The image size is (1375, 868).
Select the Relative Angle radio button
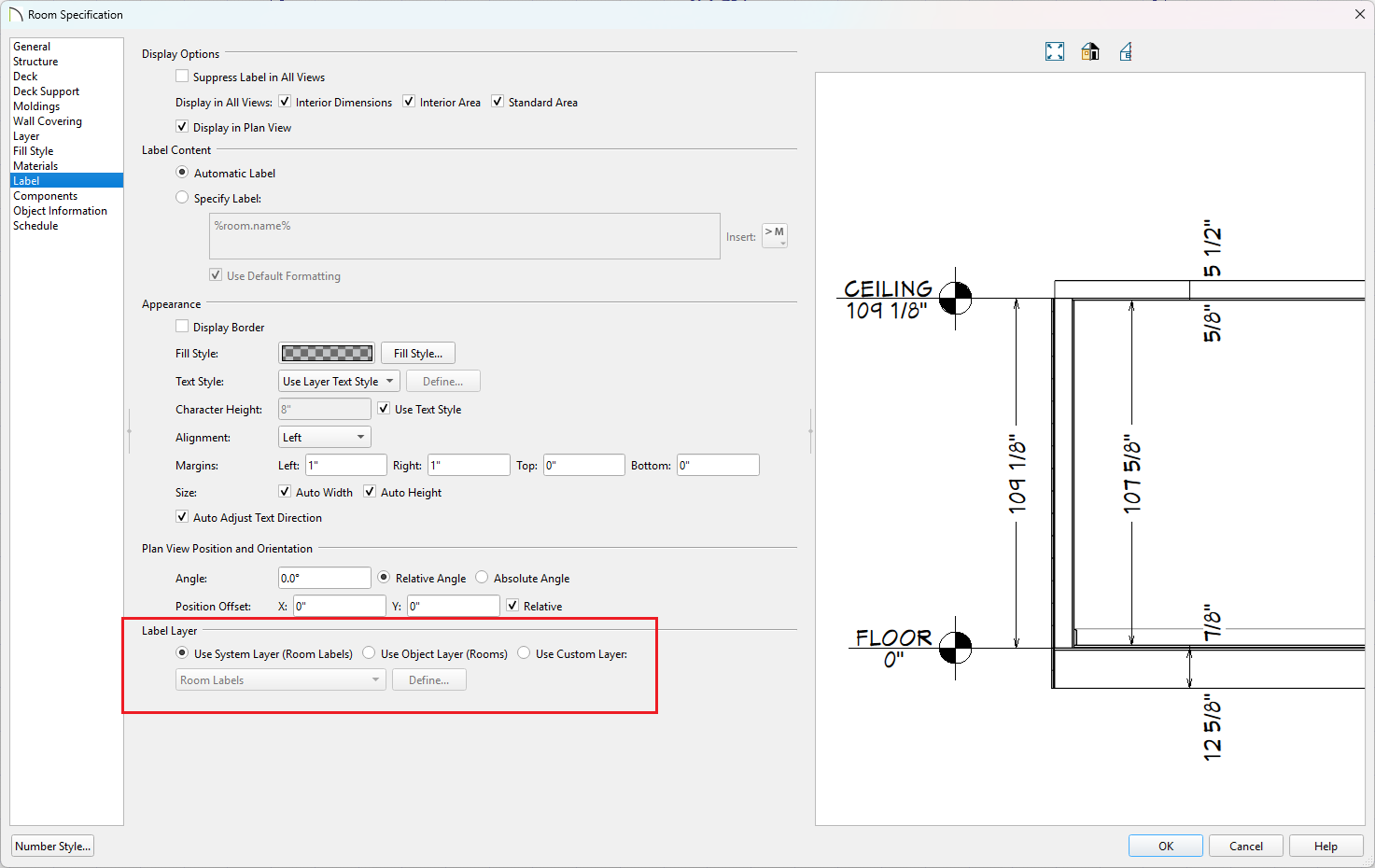[384, 578]
